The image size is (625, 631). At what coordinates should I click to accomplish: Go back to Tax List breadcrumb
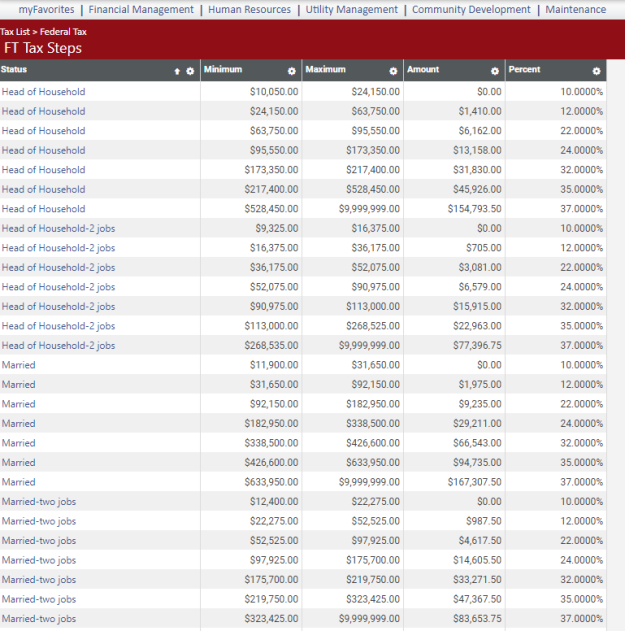[x=15, y=32]
